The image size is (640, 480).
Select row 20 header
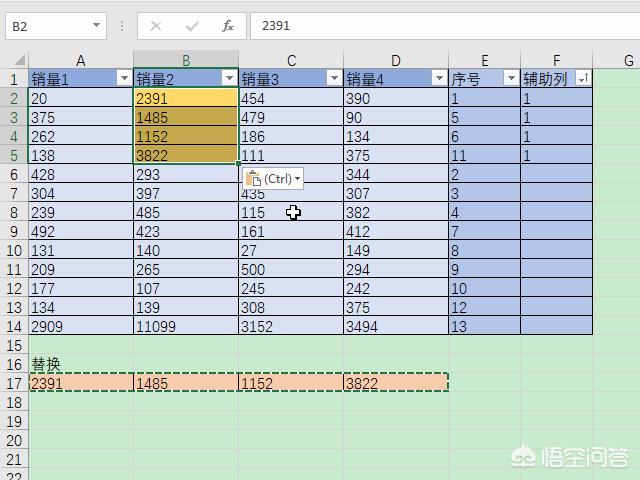pyautogui.click(x=14, y=440)
